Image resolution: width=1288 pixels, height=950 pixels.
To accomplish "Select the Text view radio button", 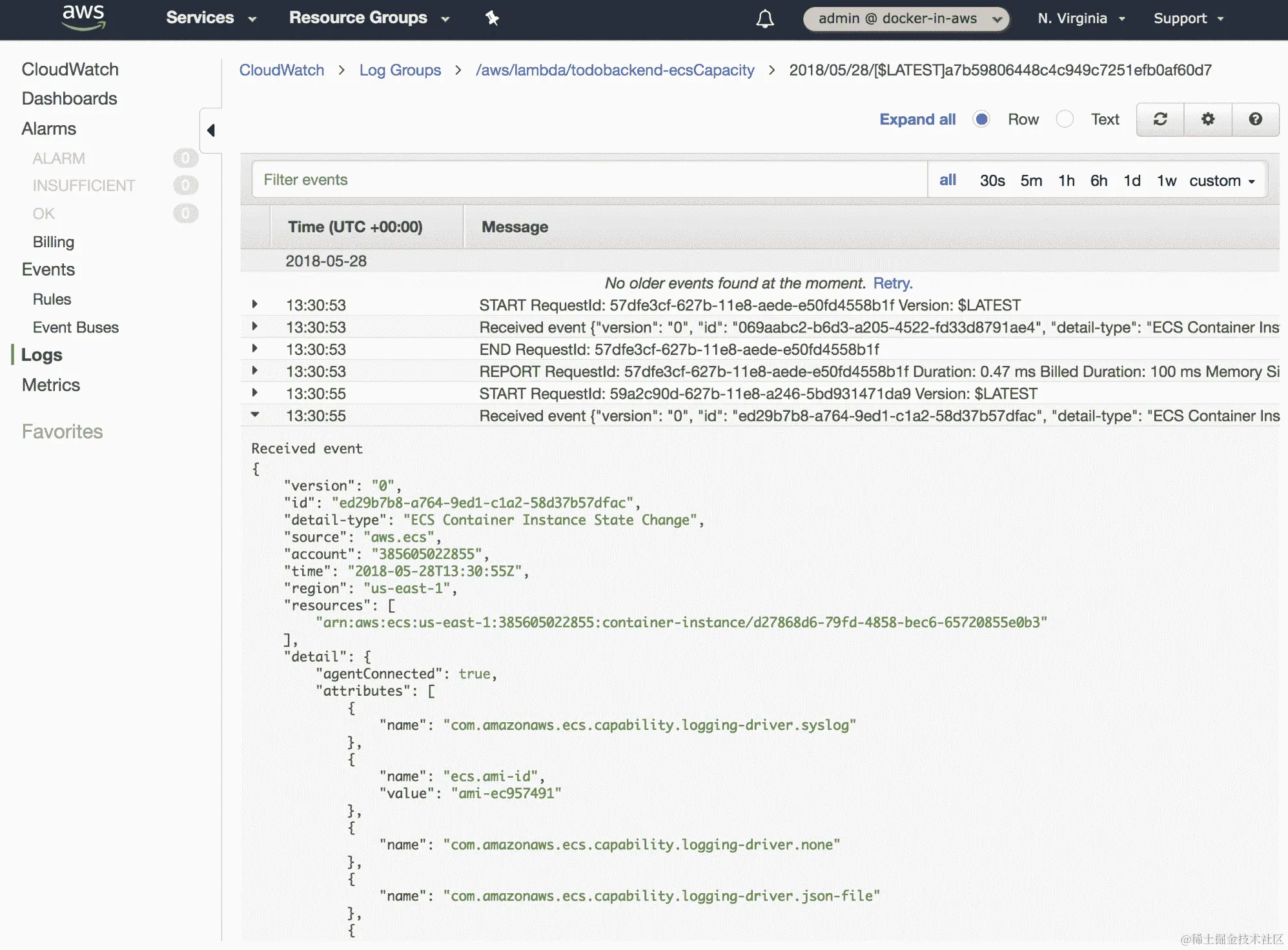I will tap(1065, 119).
